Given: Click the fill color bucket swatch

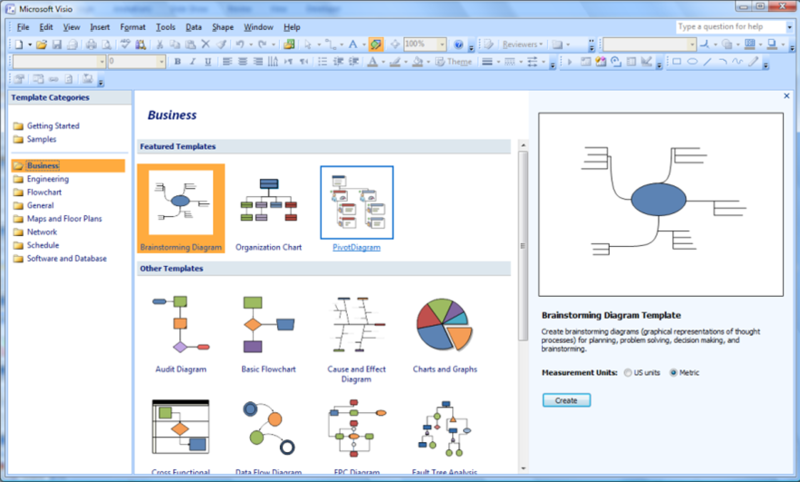Looking at the screenshot, I should [417, 62].
